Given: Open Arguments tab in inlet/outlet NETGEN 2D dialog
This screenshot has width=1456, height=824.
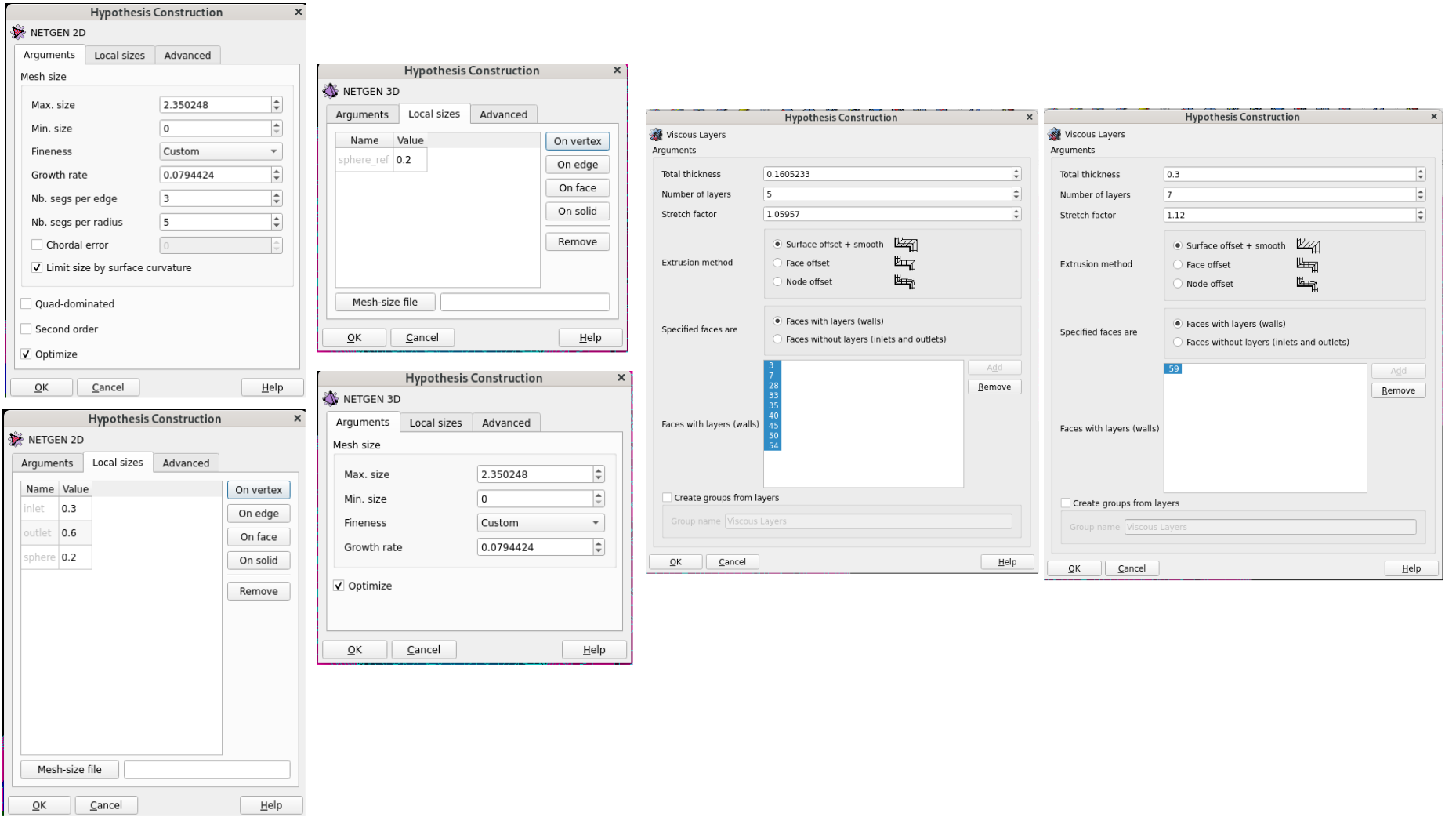Looking at the screenshot, I should pos(47,463).
